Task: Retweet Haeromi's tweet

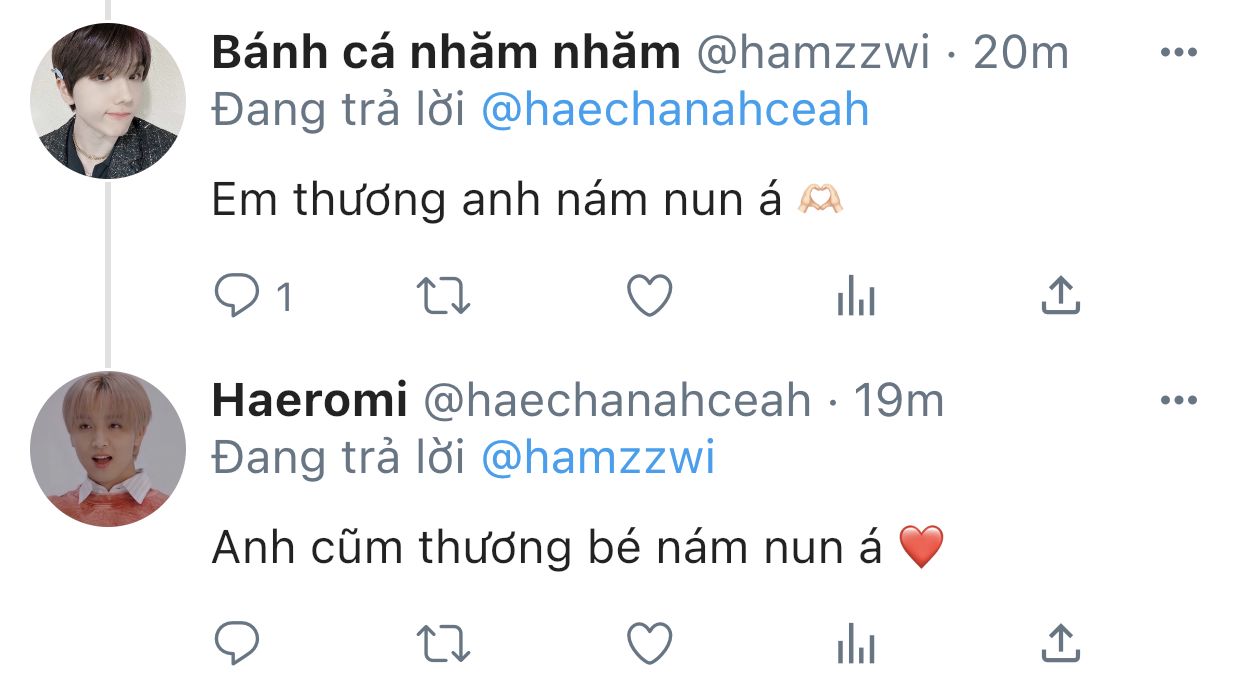Action: pos(443,644)
